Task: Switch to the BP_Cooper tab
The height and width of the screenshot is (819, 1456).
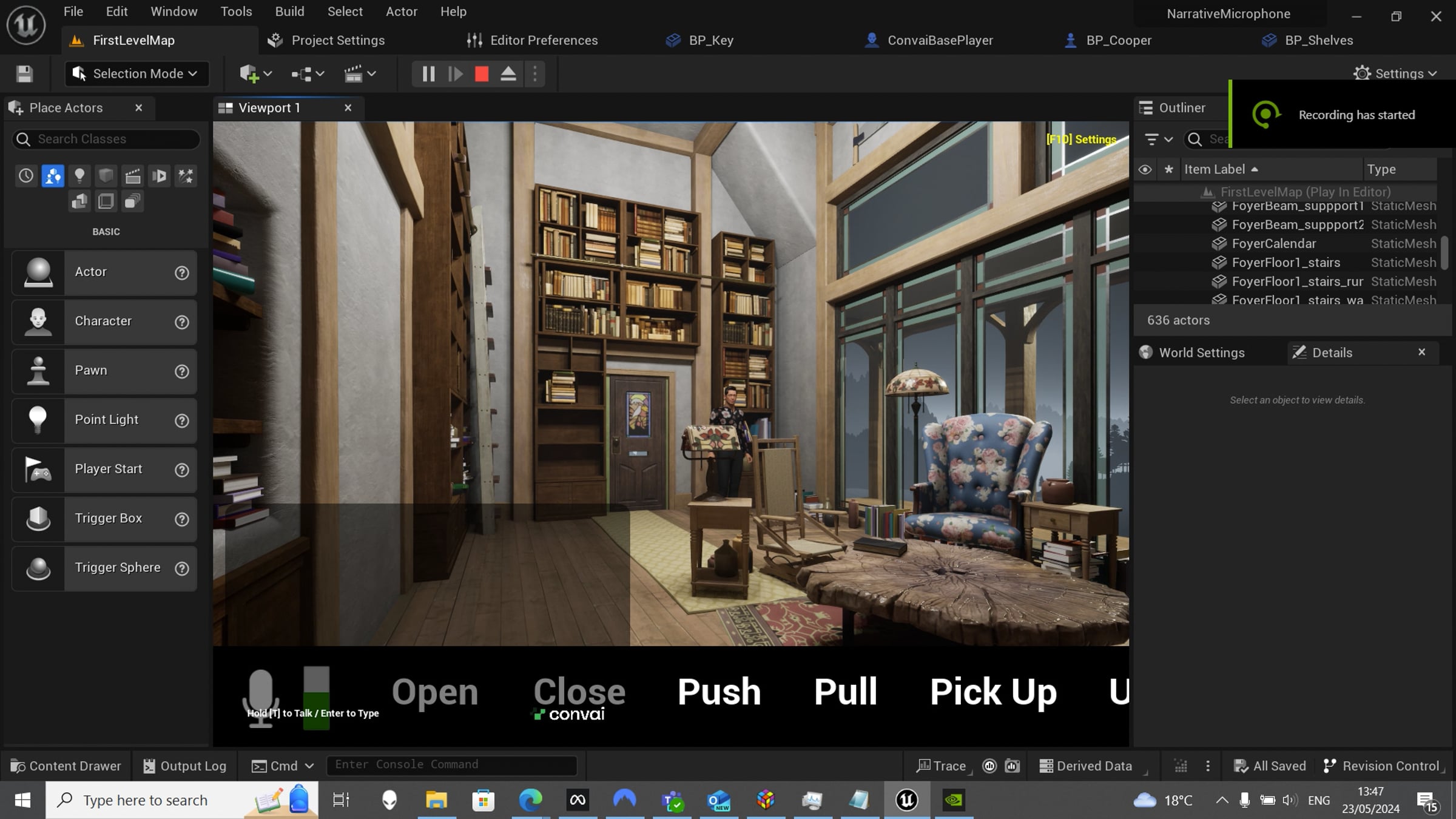Action: click(1118, 41)
